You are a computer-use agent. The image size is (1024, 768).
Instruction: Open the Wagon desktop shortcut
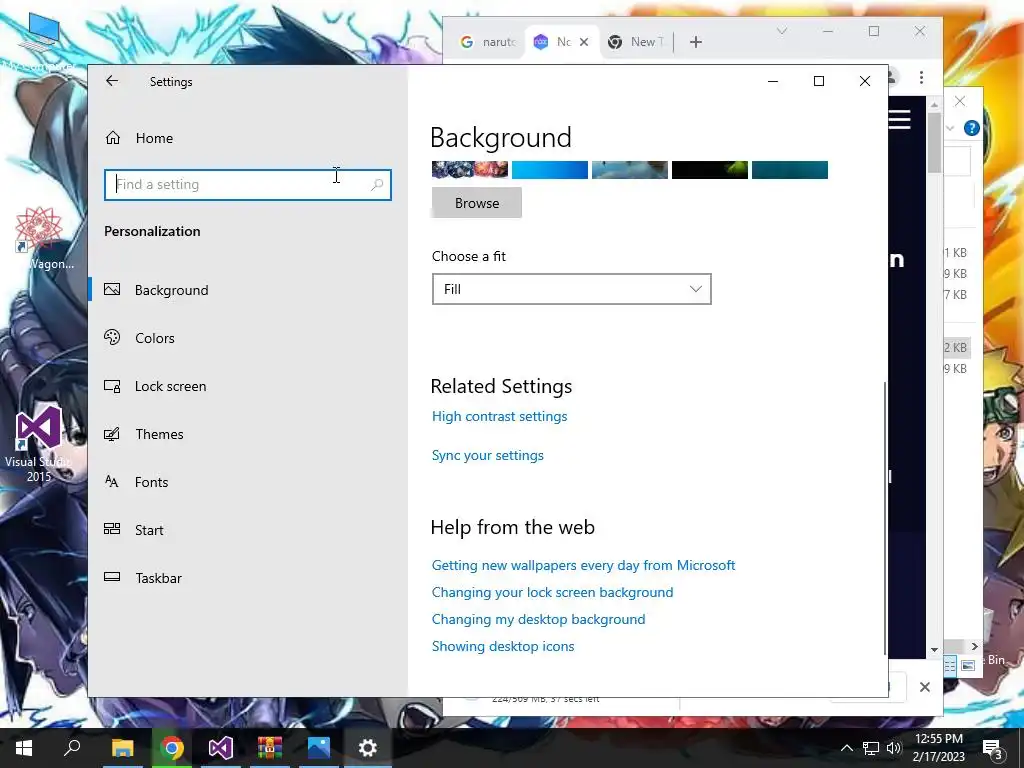[x=39, y=238]
